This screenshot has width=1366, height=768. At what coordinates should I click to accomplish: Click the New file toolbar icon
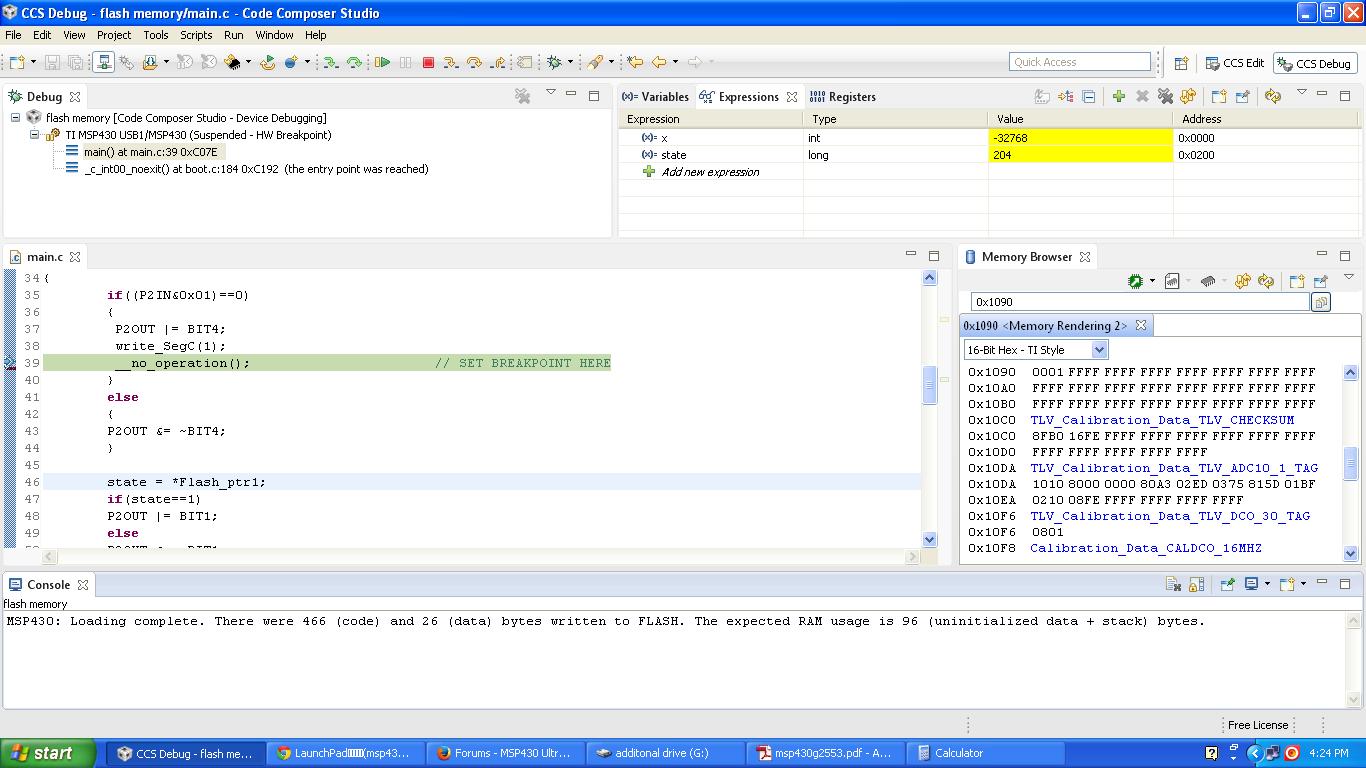tap(17, 62)
